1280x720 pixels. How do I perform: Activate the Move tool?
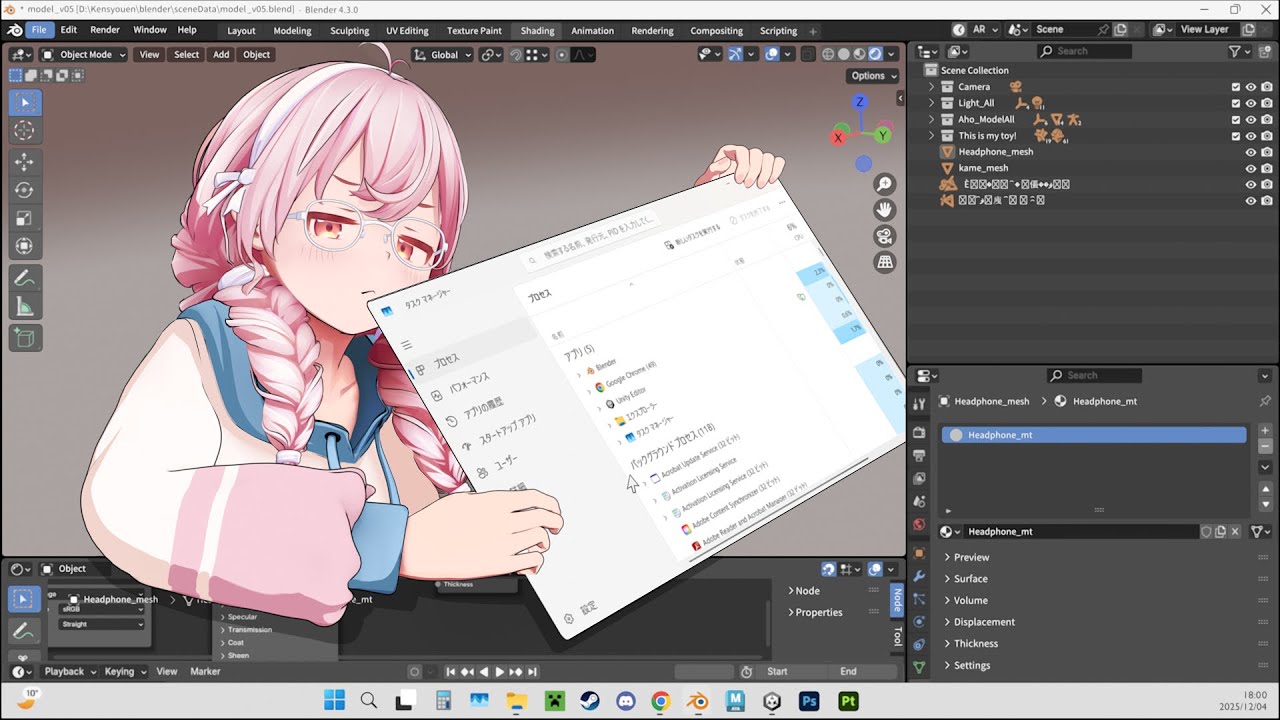tap(25, 162)
